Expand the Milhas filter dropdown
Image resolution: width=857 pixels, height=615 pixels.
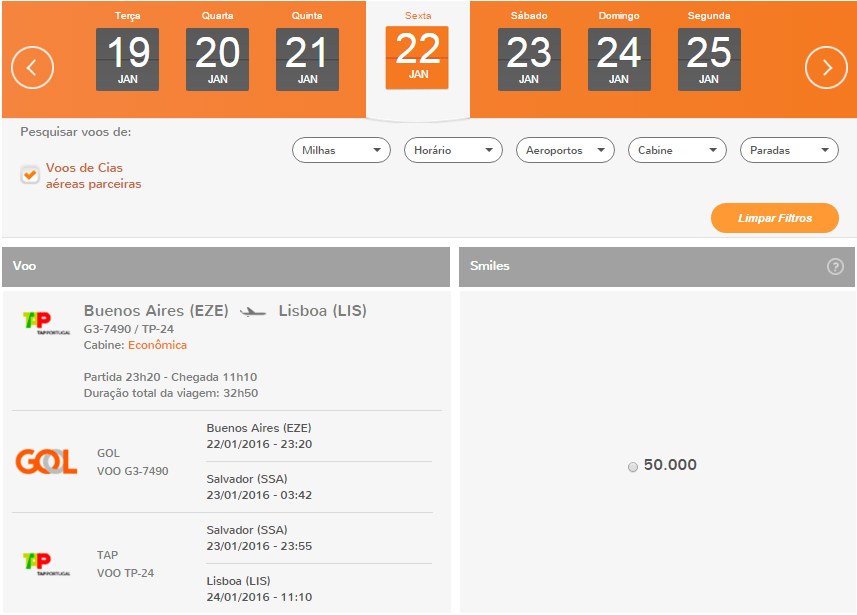[342, 150]
